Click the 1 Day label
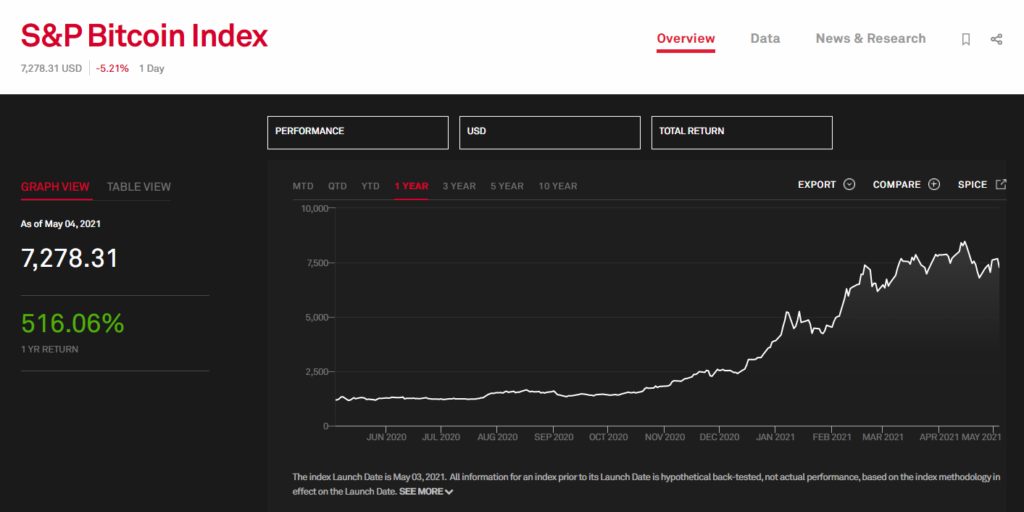This screenshot has height=512, width=1024. pyautogui.click(x=152, y=68)
